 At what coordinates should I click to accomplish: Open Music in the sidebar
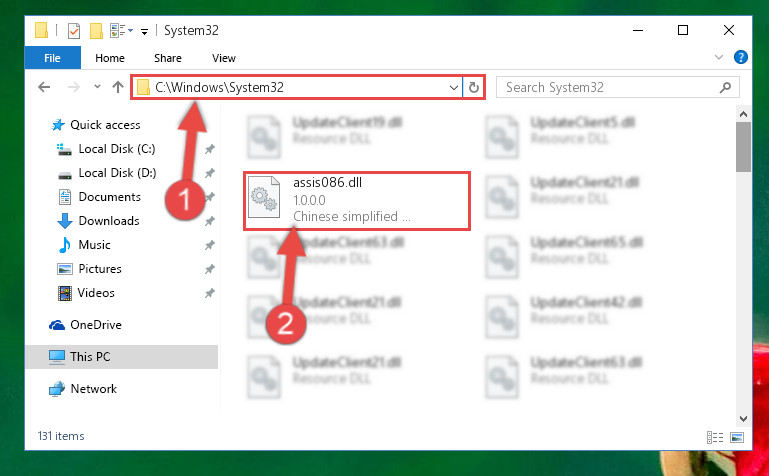(94, 245)
